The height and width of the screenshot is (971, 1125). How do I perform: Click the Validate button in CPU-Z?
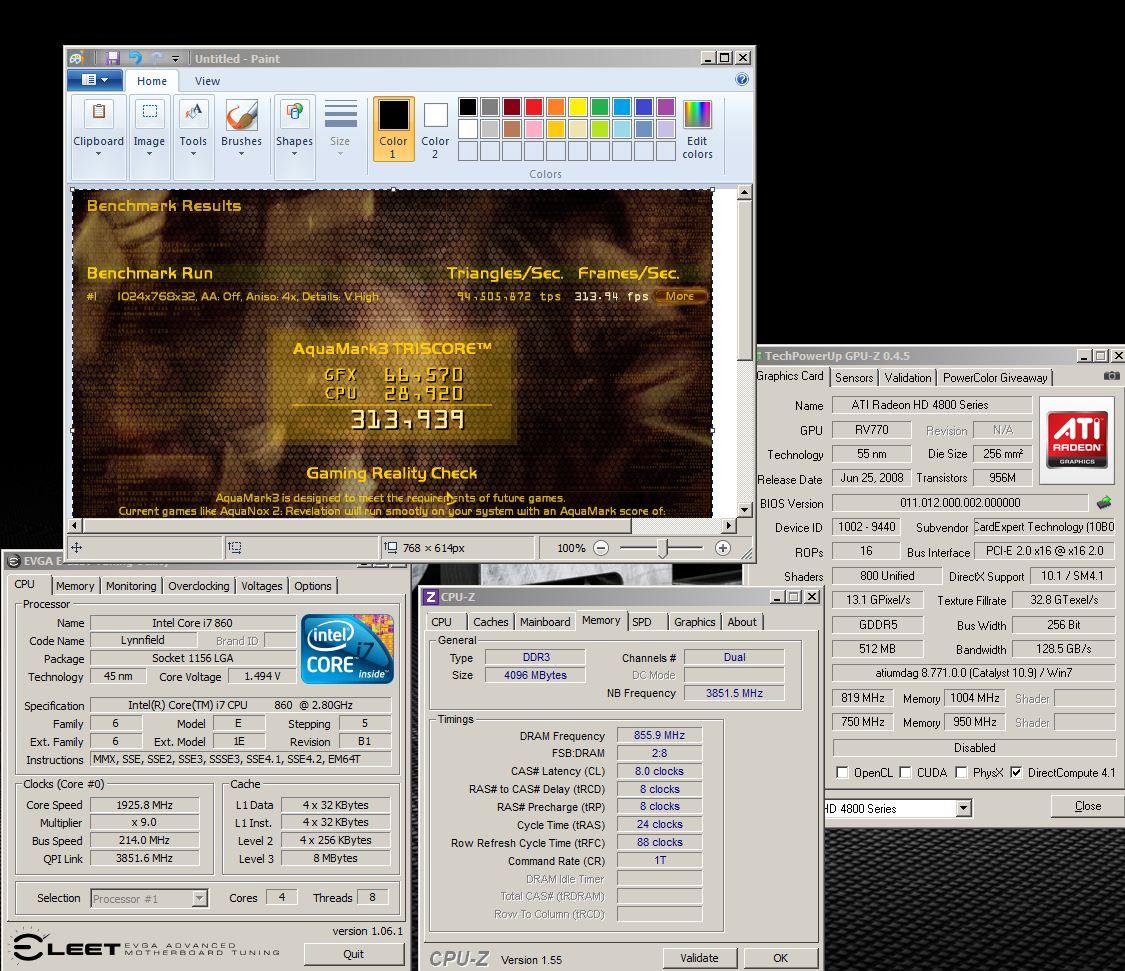[x=699, y=958]
